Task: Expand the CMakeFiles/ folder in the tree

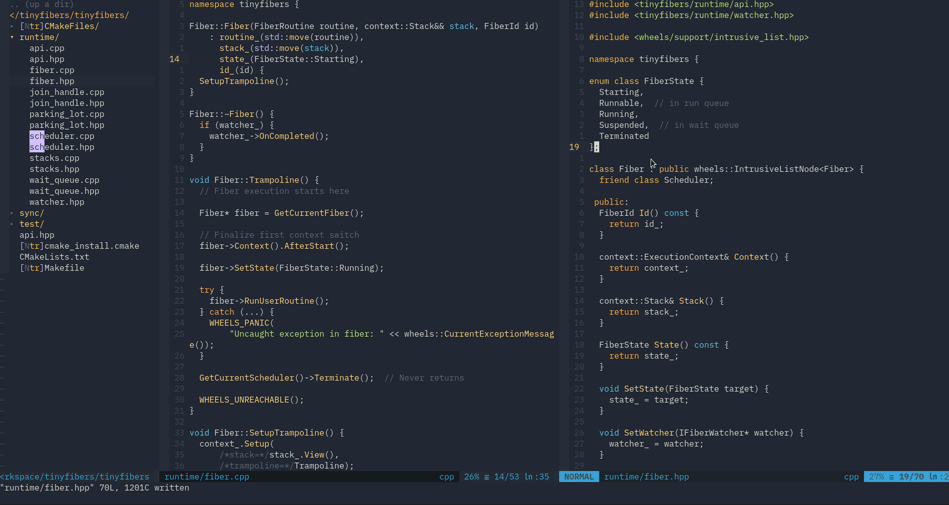Action: click(x=59, y=26)
